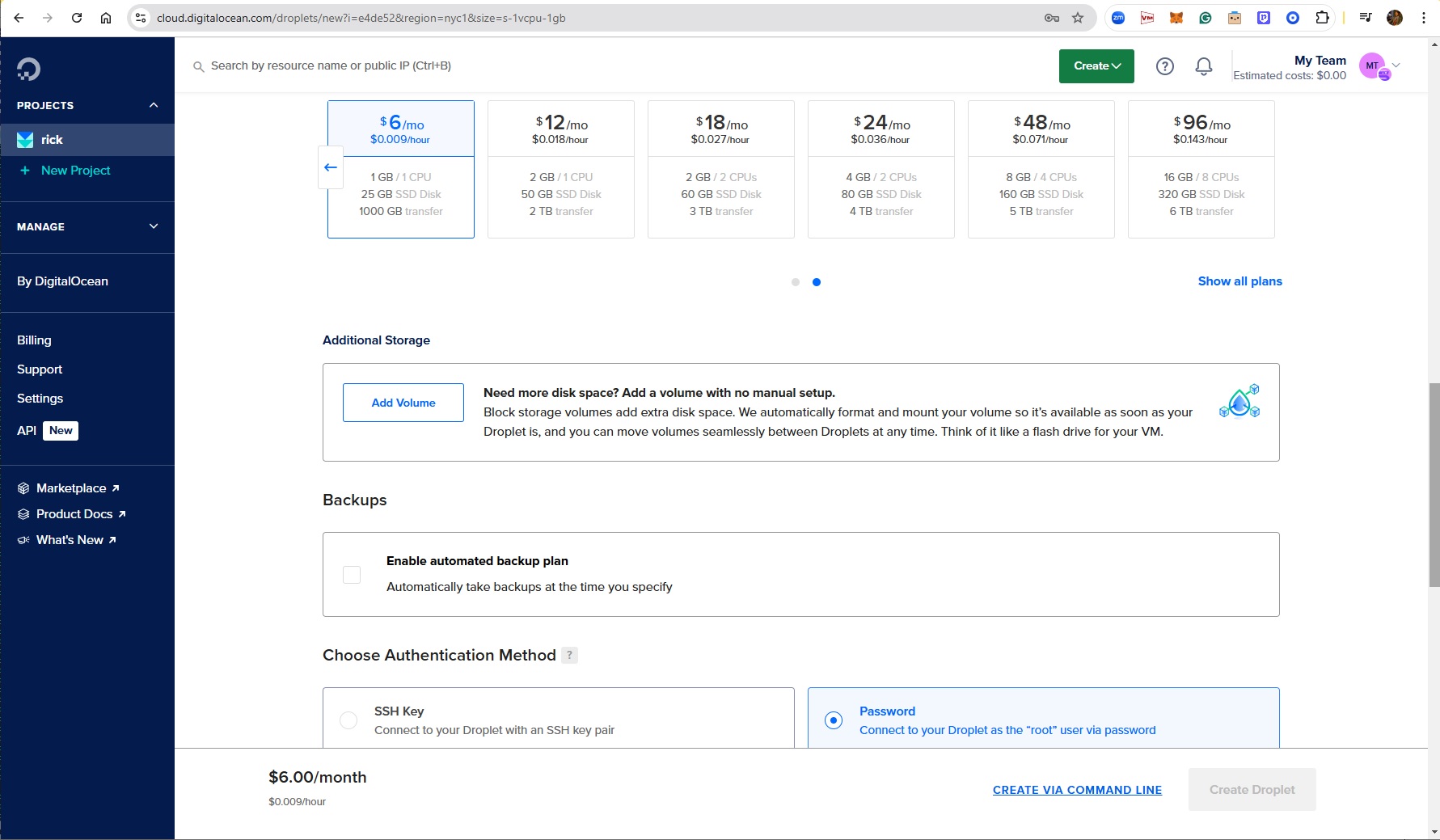Screen dimensions: 1440x840
Task: Click the browser address bar URL
Action: (x=361, y=18)
